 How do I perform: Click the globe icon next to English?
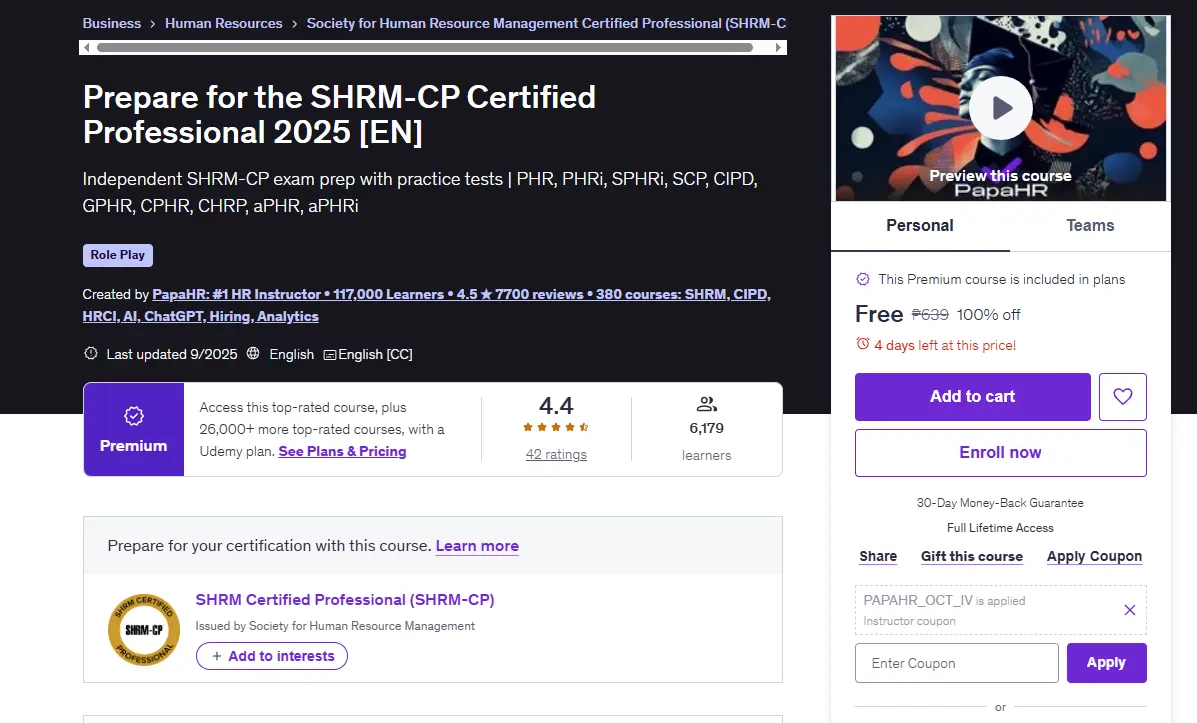pyautogui.click(x=253, y=353)
